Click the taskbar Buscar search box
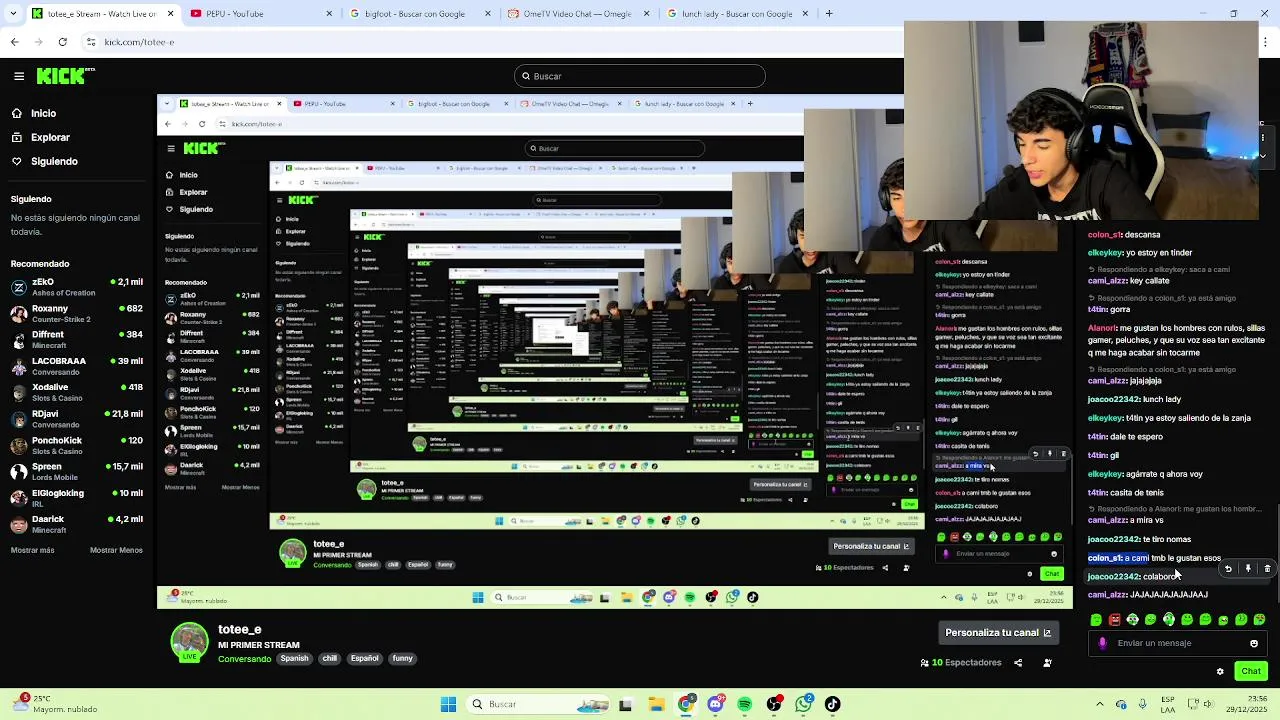The image size is (1280, 720). click(539, 704)
